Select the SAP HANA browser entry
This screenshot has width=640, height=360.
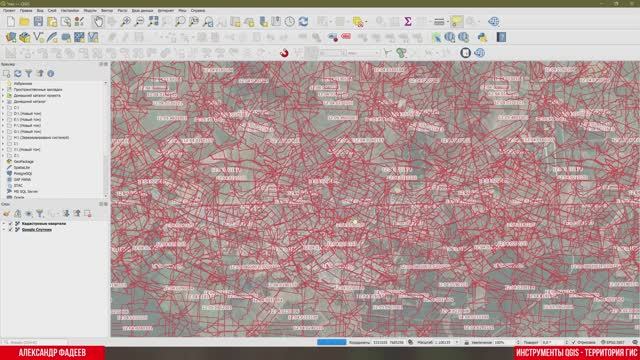[23, 179]
